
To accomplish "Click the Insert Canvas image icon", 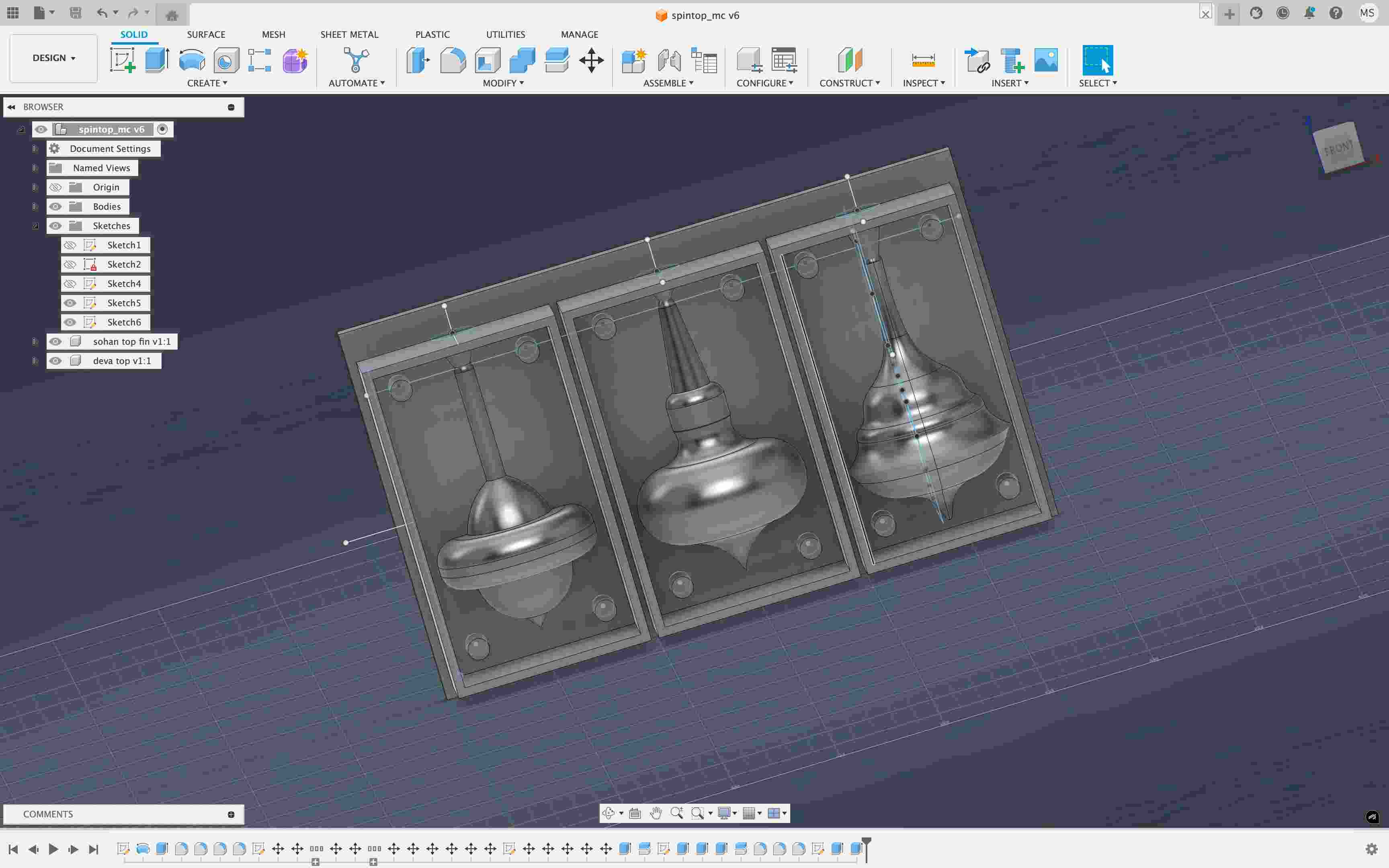I will 1046,60.
